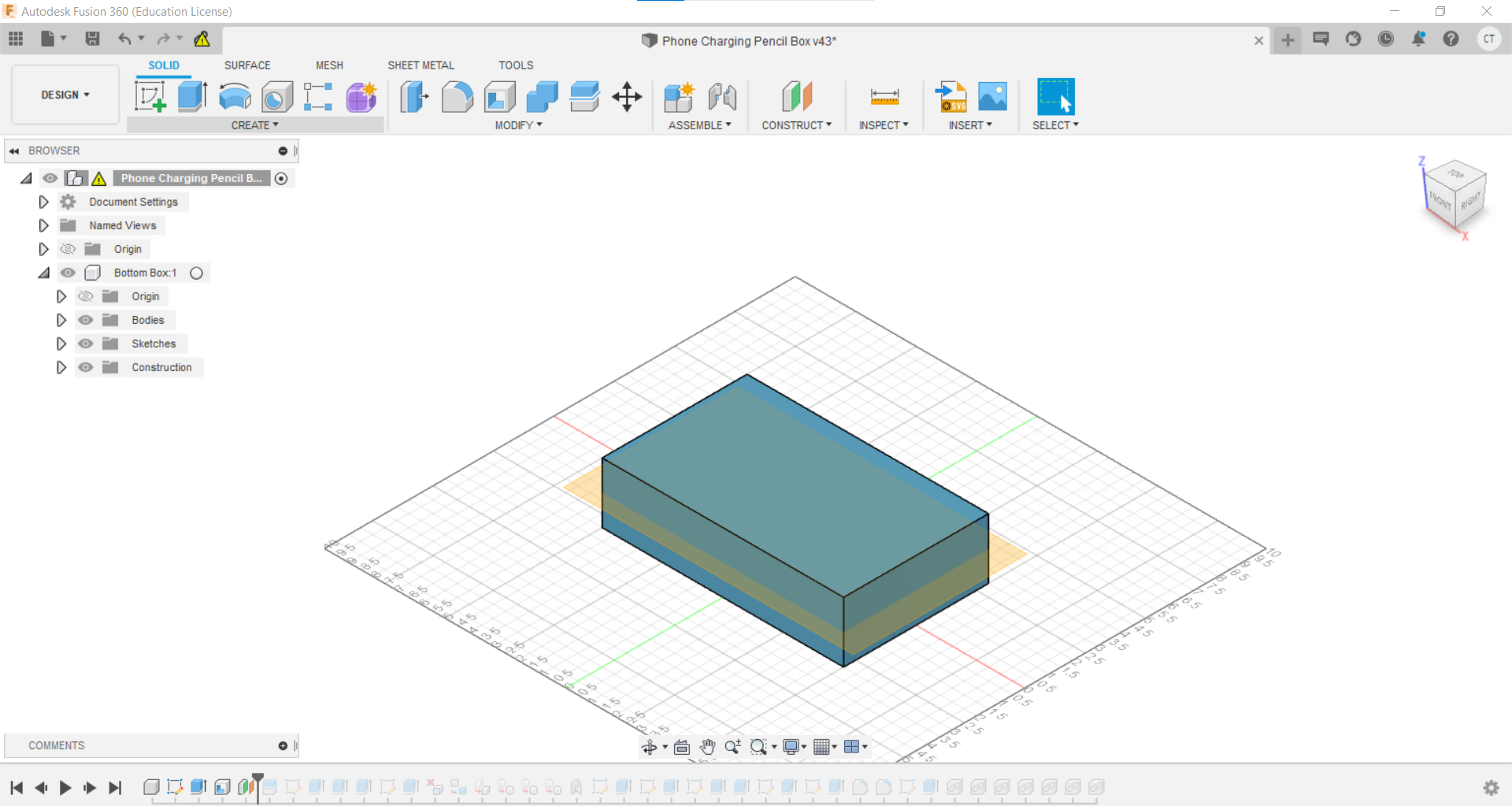This screenshot has width=1512, height=806.
Task: Open timeline settings gear
Action: (1491, 787)
